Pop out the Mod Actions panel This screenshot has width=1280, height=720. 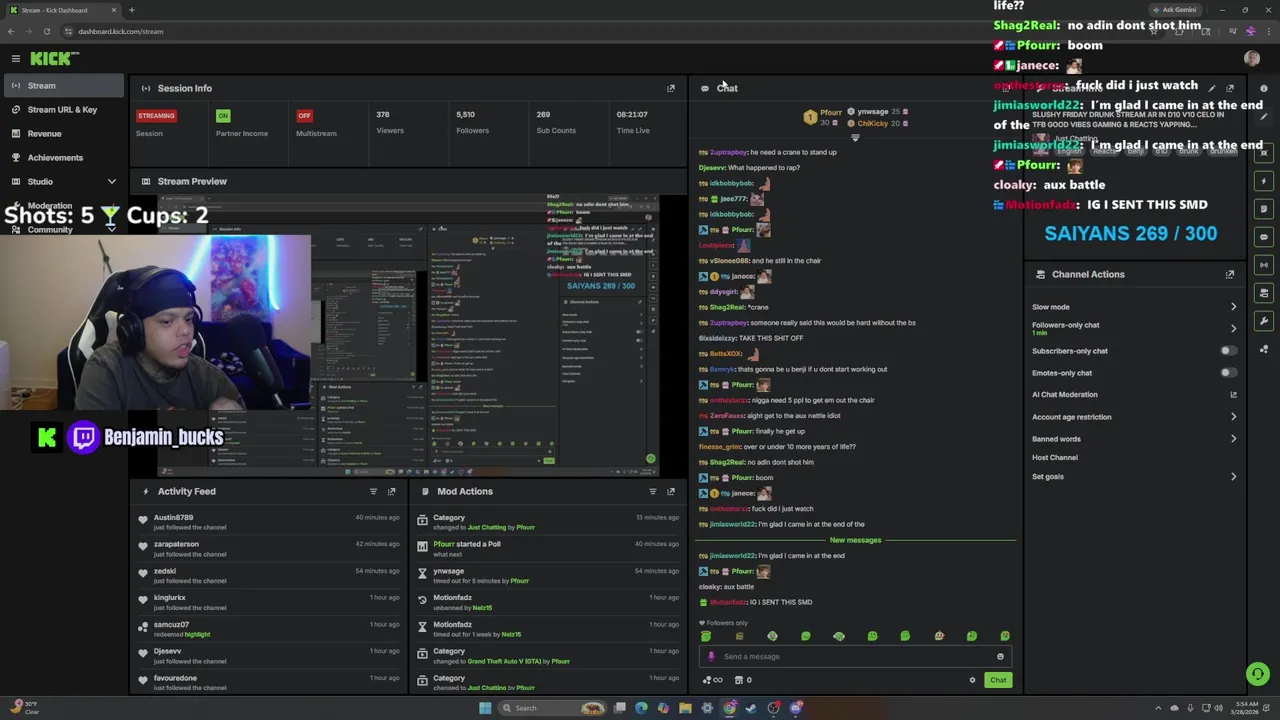tap(671, 491)
